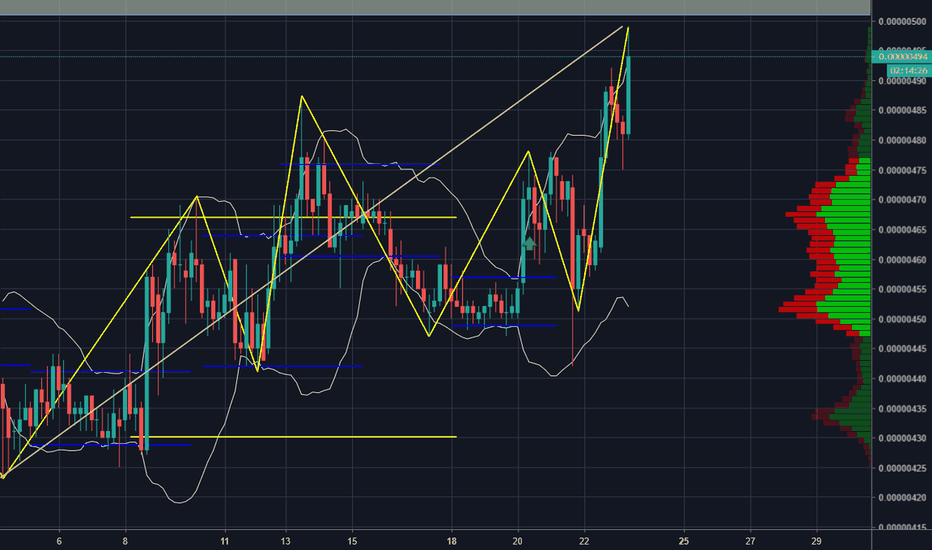Select the yellow horizontal line near 0.00000467 level
The image size is (932, 550).
click(293, 218)
